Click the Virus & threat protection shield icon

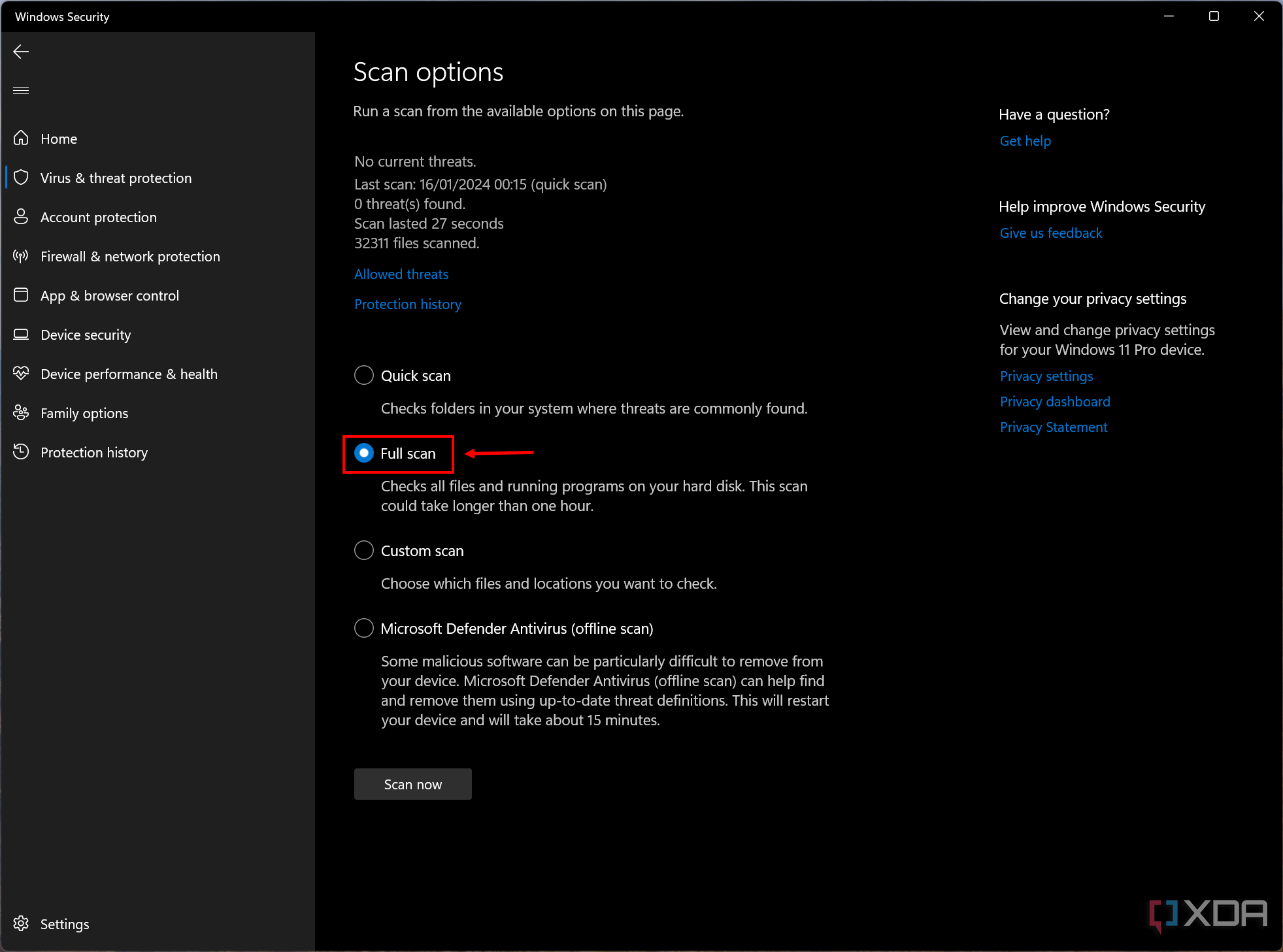[x=21, y=177]
